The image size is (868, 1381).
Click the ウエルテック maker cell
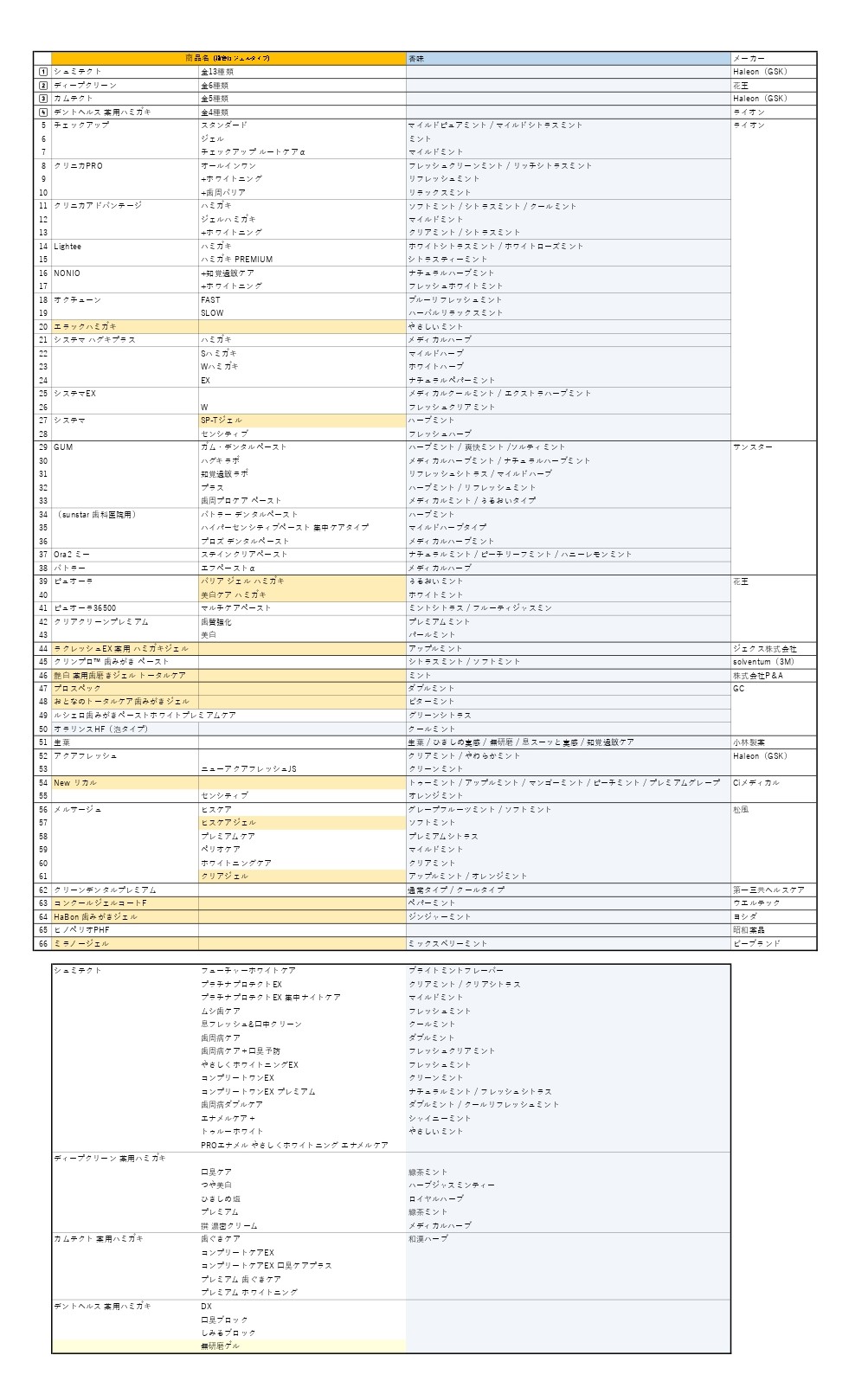point(774,903)
